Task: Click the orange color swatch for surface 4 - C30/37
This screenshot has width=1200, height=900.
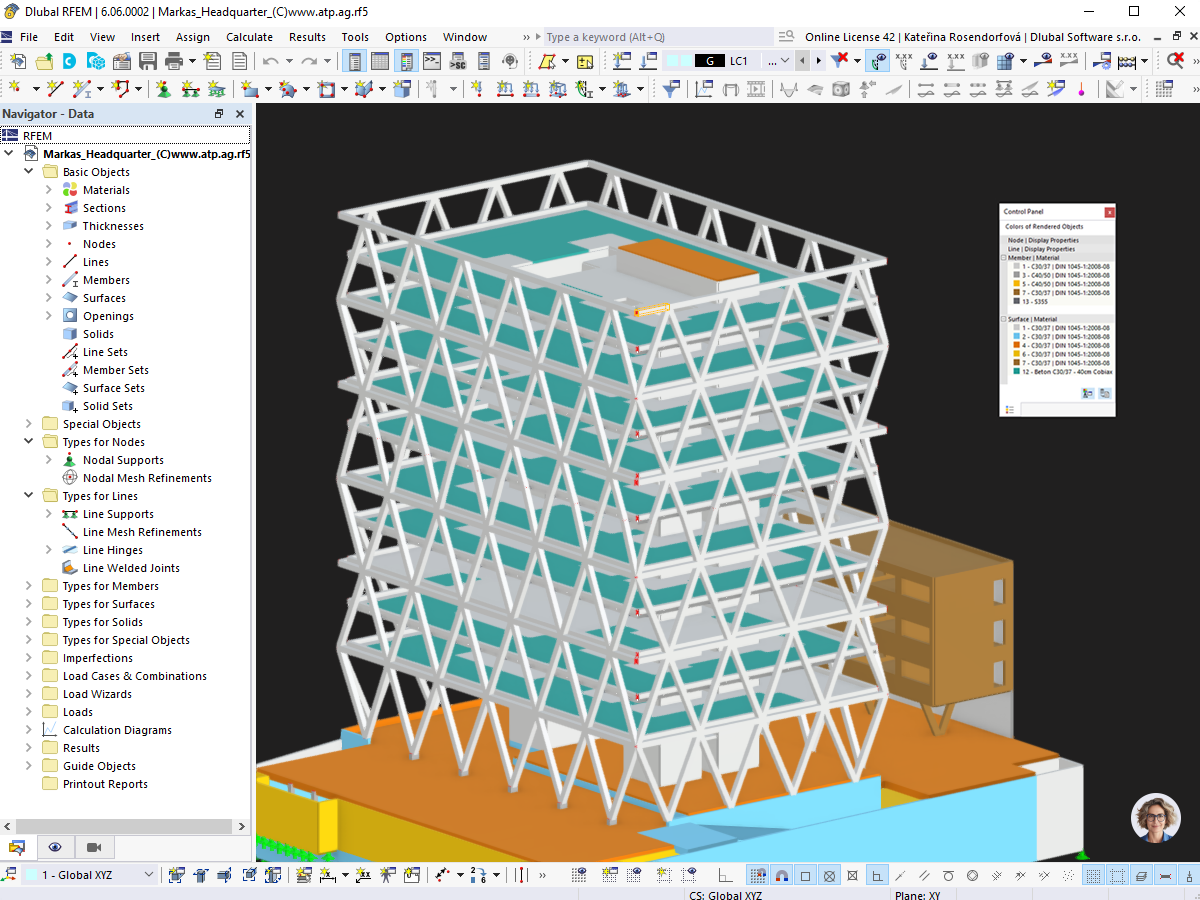Action: [x=1017, y=345]
